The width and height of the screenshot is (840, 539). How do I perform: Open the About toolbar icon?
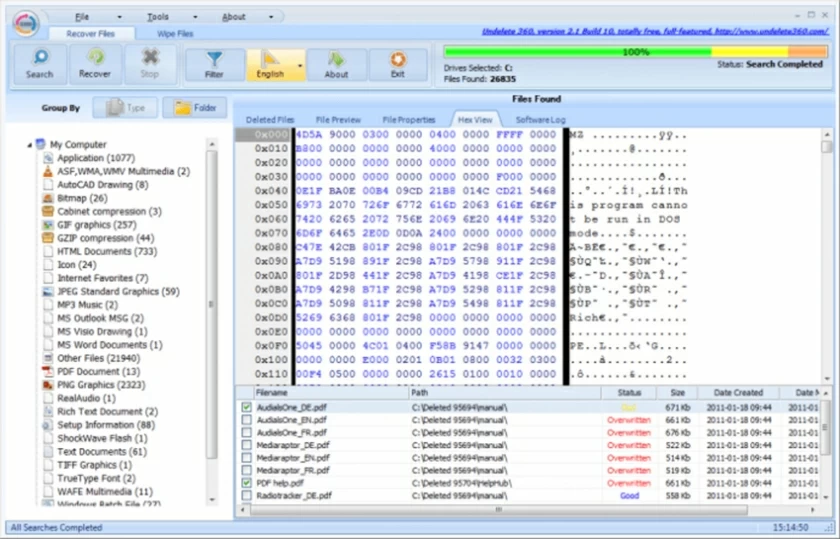click(336, 64)
